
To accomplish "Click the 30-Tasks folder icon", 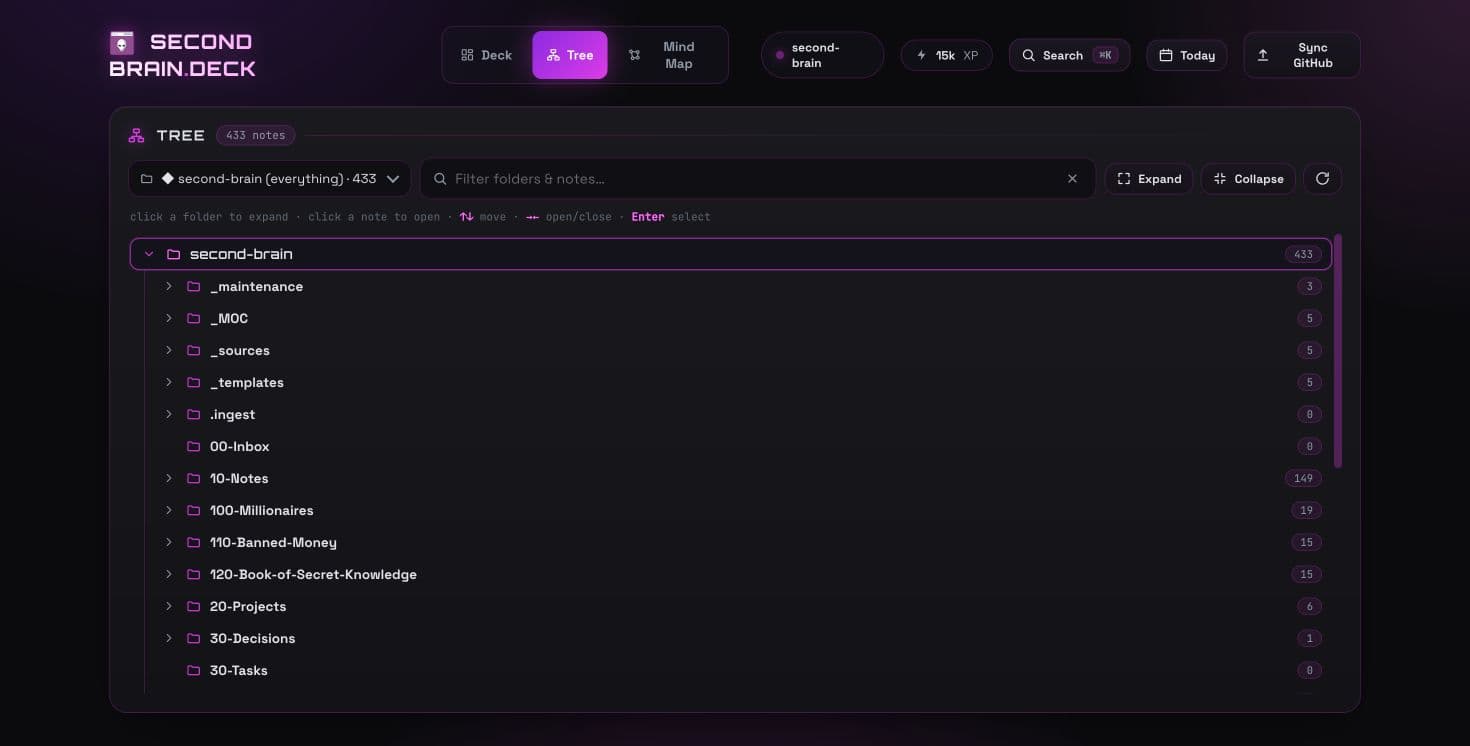I will point(194,670).
